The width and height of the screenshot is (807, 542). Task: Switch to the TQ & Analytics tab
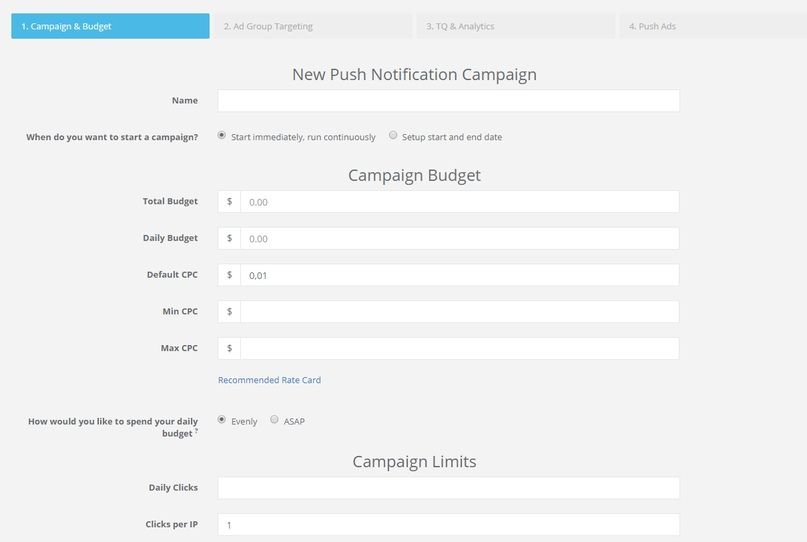click(x=516, y=26)
